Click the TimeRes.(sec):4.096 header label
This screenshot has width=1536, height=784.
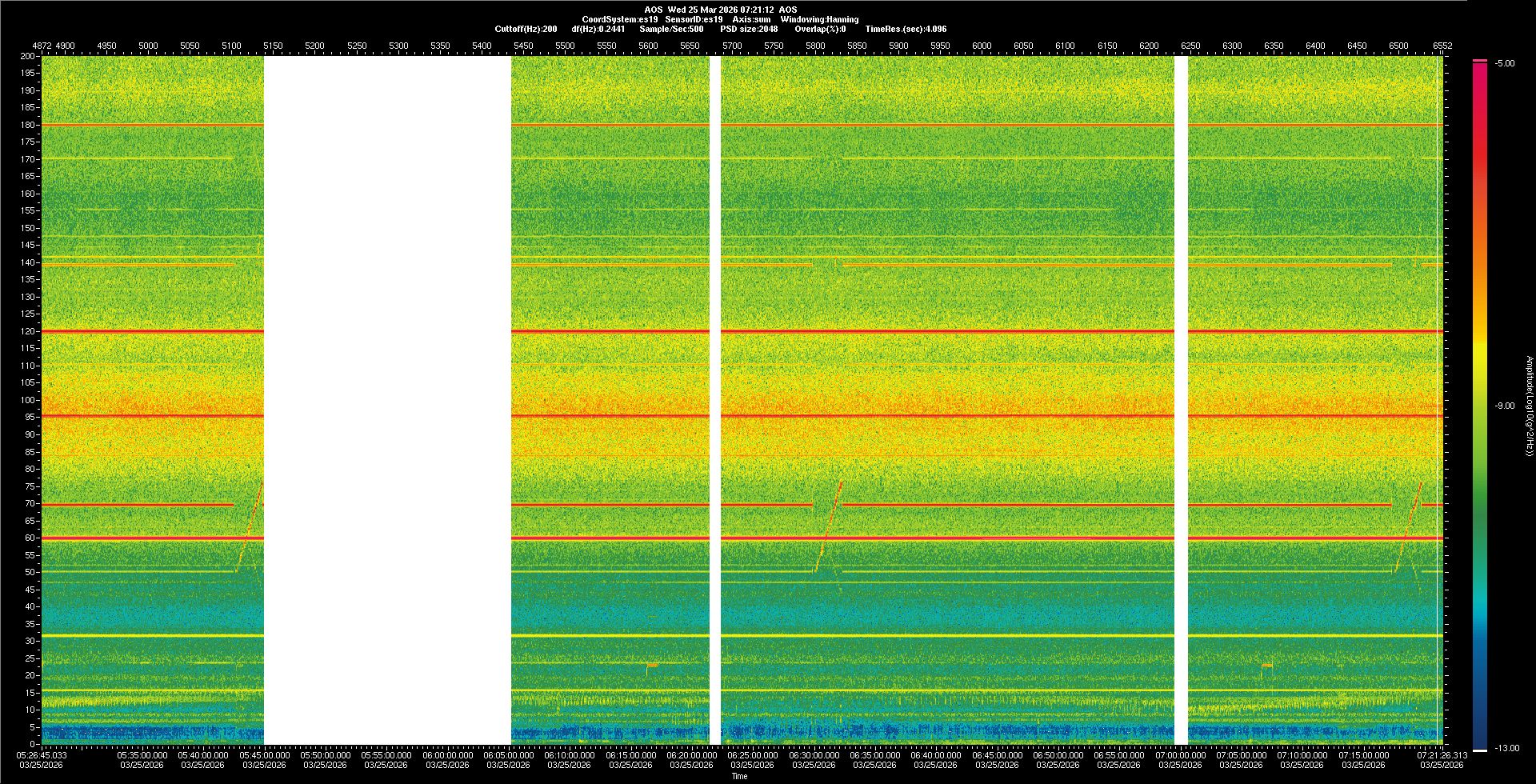[x=906, y=29]
